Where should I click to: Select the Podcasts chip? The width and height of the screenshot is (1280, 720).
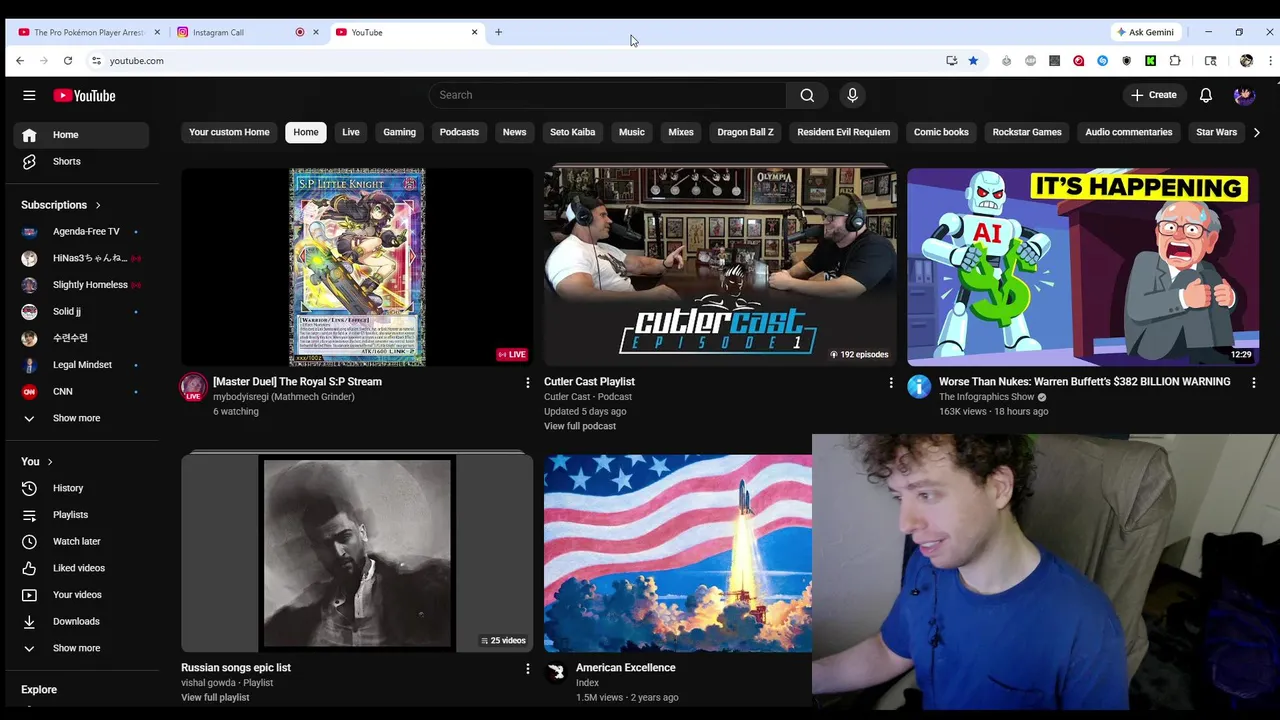click(459, 132)
